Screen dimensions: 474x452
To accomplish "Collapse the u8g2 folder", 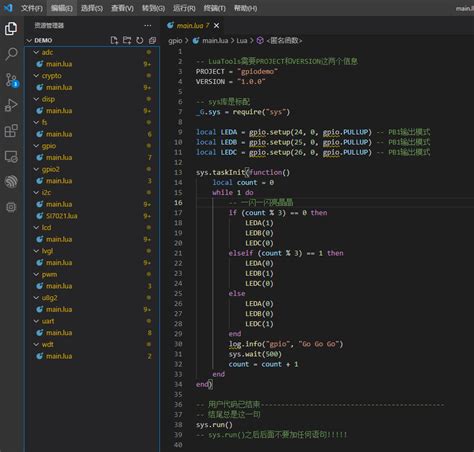I will 36,298.
